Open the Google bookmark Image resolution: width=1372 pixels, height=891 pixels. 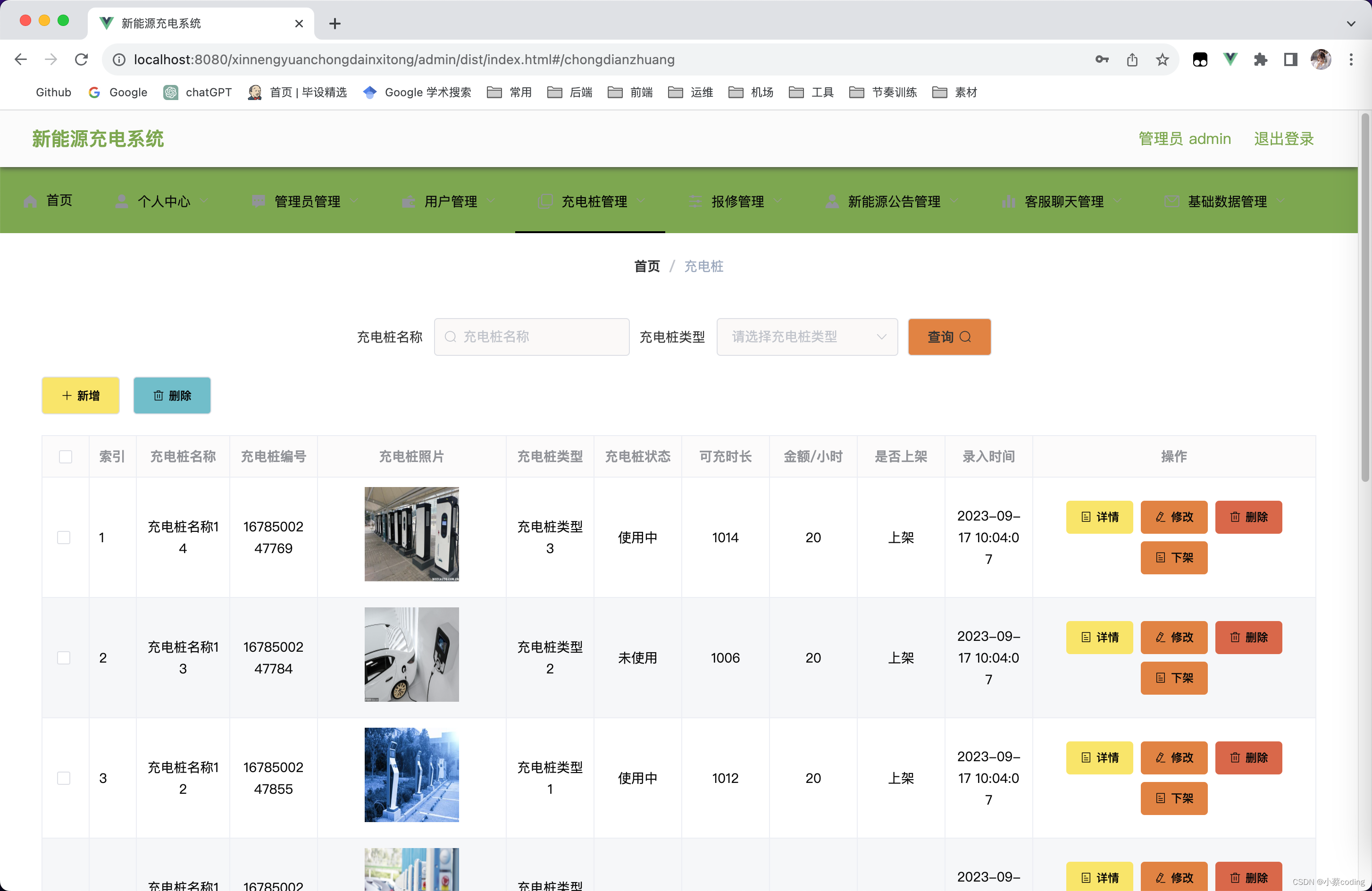118,92
